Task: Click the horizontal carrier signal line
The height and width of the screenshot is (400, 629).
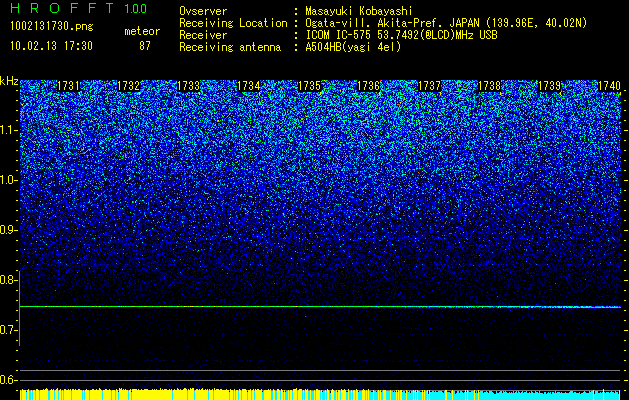Action: pos(320,307)
